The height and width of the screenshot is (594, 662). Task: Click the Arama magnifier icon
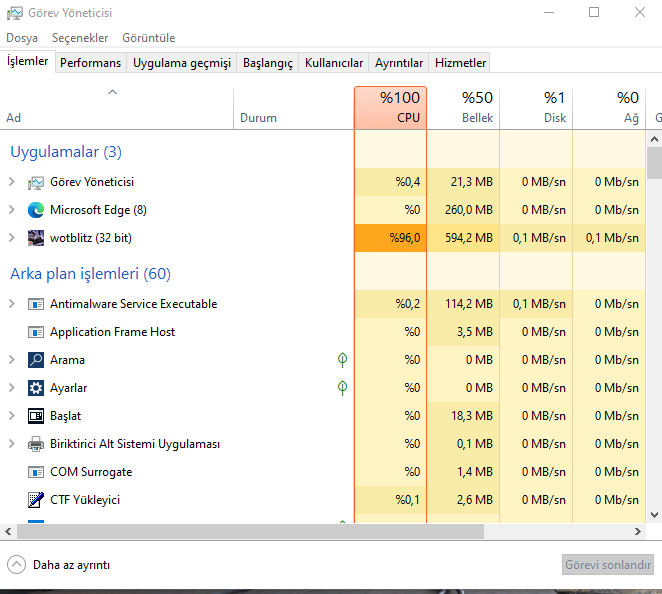point(36,360)
